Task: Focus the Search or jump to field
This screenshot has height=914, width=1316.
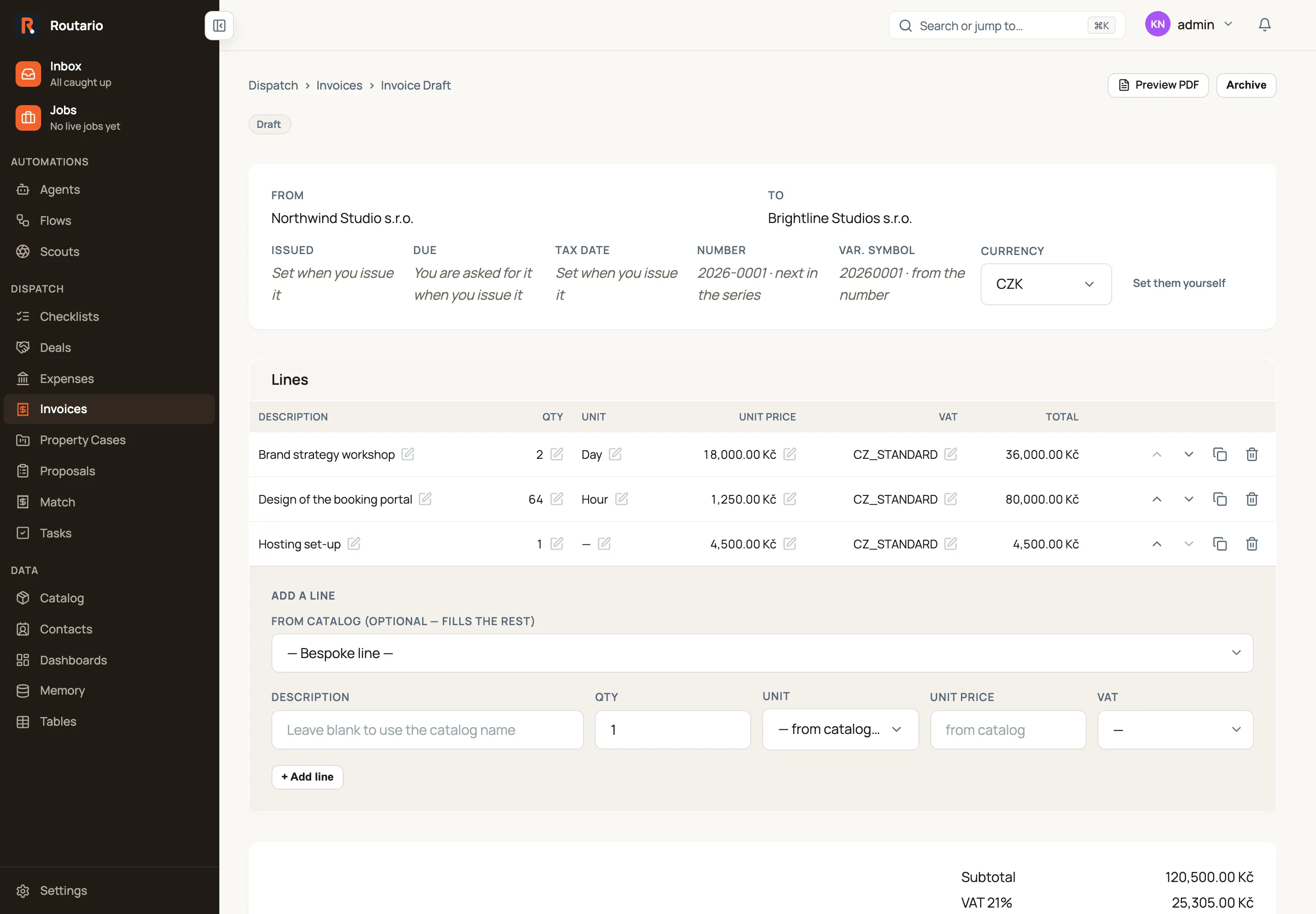Action: pos(1006,26)
